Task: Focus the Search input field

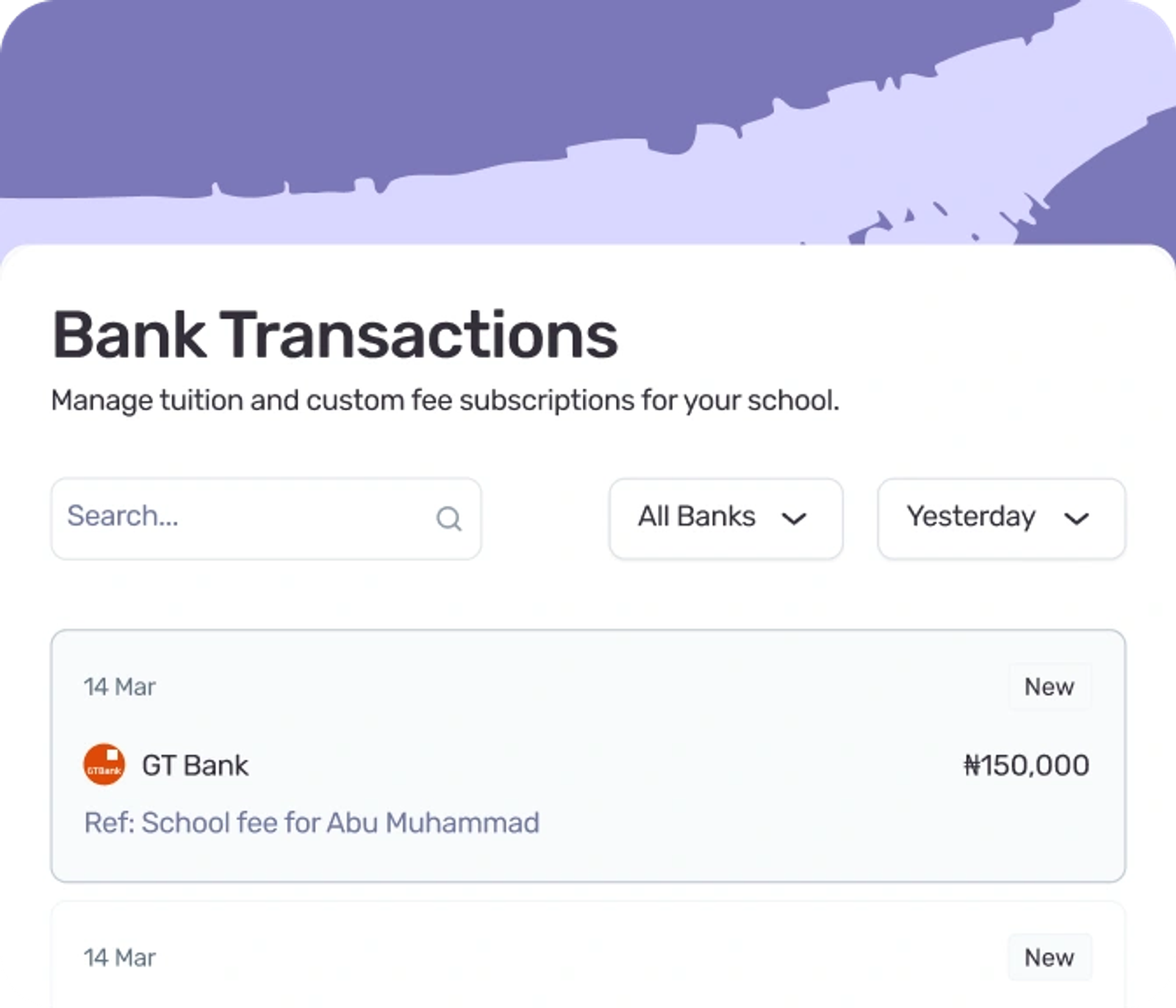Action: (x=266, y=518)
